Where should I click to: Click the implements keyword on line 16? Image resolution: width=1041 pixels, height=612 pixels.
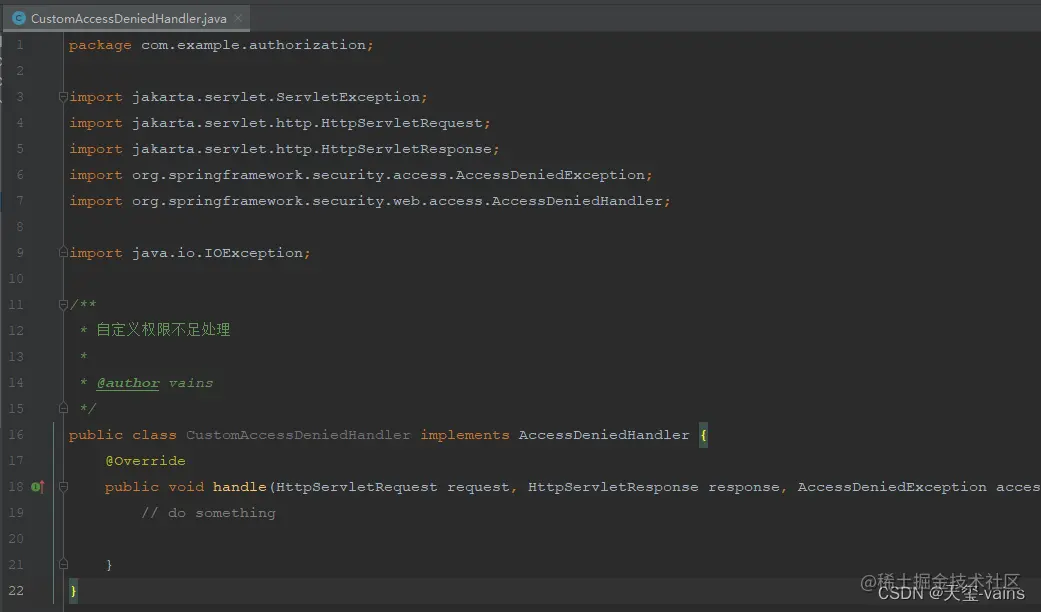[x=465, y=435]
